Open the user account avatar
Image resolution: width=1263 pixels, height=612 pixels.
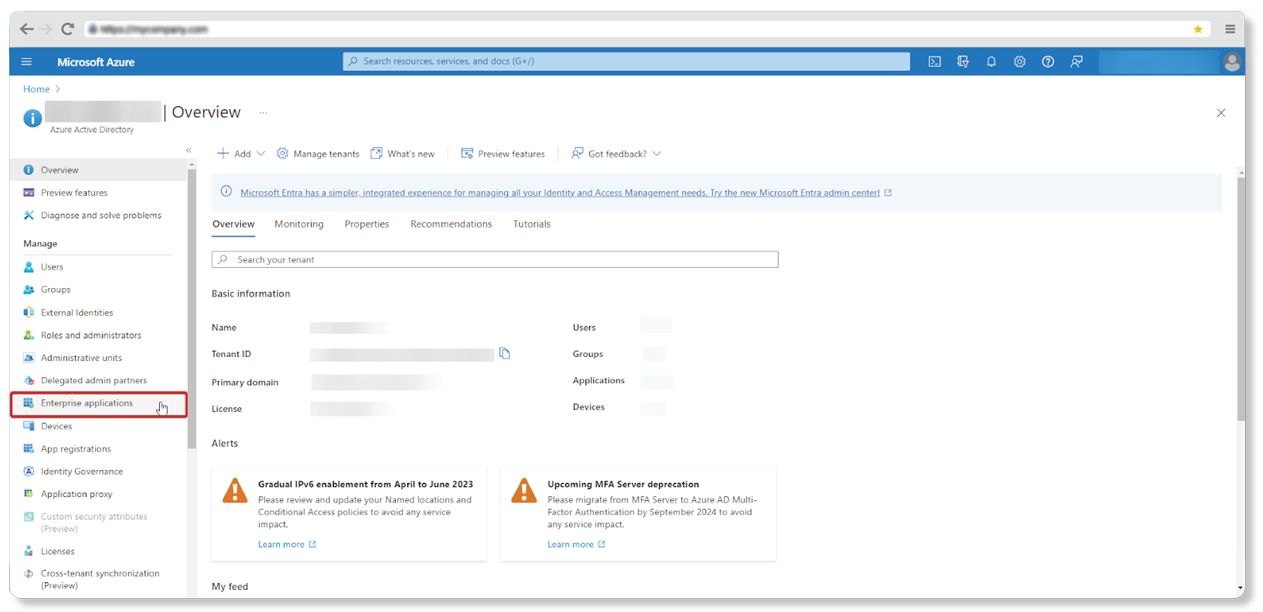[x=1231, y=62]
